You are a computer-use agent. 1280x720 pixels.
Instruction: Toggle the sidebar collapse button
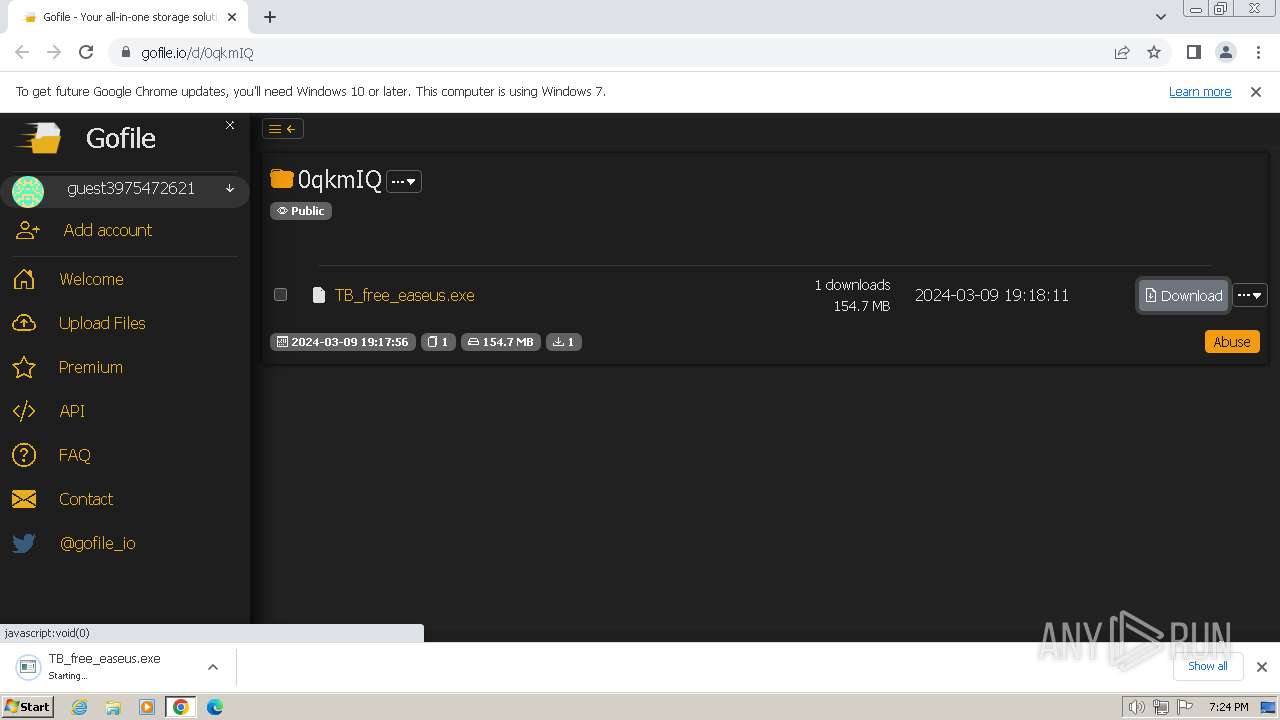click(282, 129)
